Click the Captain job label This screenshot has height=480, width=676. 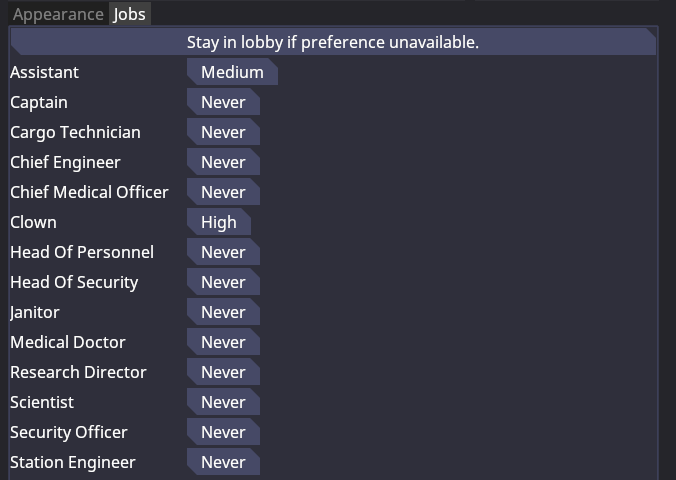tap(40, 102)
